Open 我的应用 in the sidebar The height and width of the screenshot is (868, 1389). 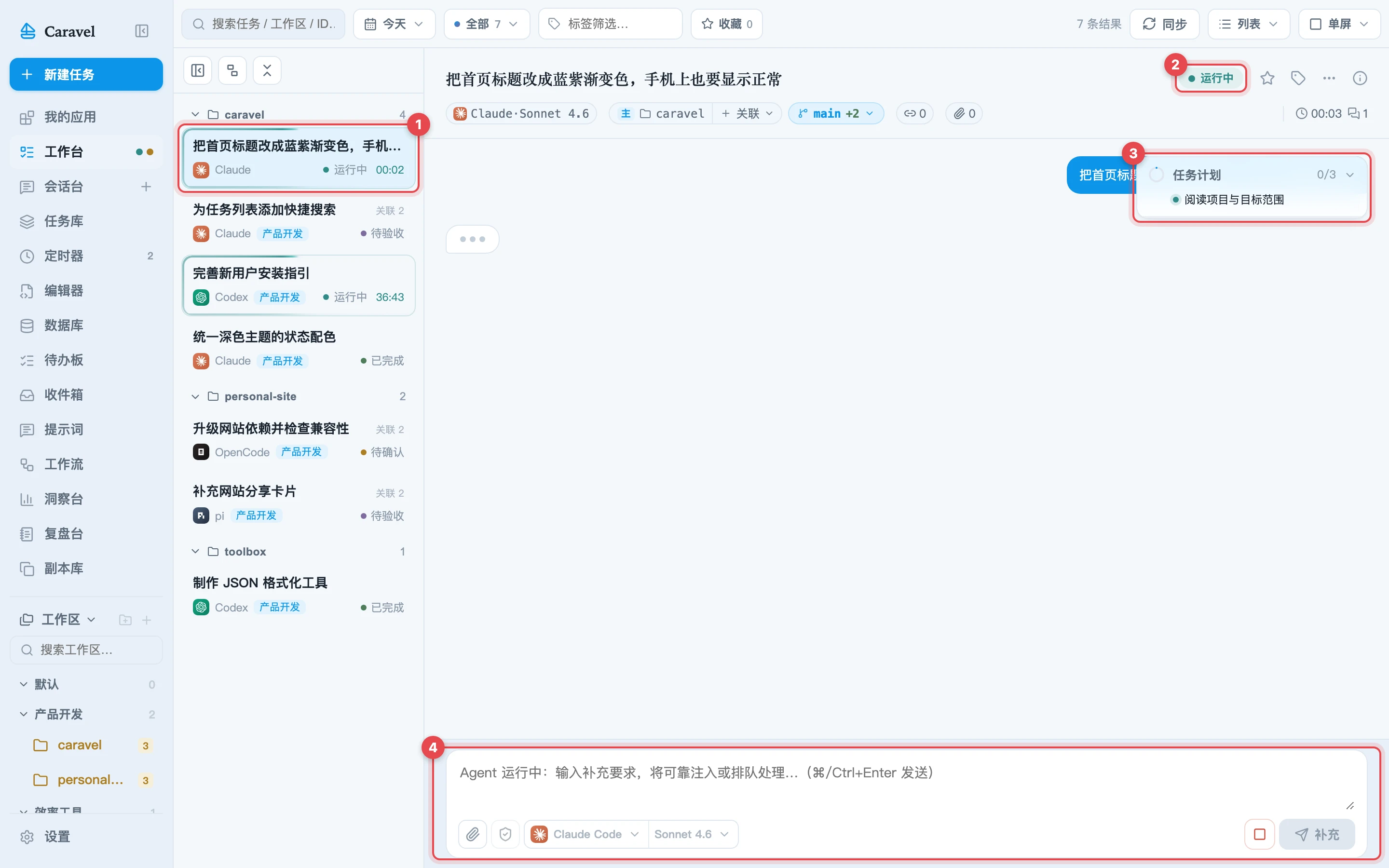[x=86, y=117]
